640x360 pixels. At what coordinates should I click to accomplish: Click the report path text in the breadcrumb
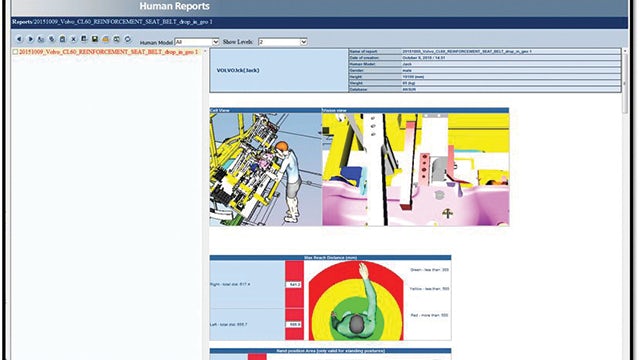point(123,22)
